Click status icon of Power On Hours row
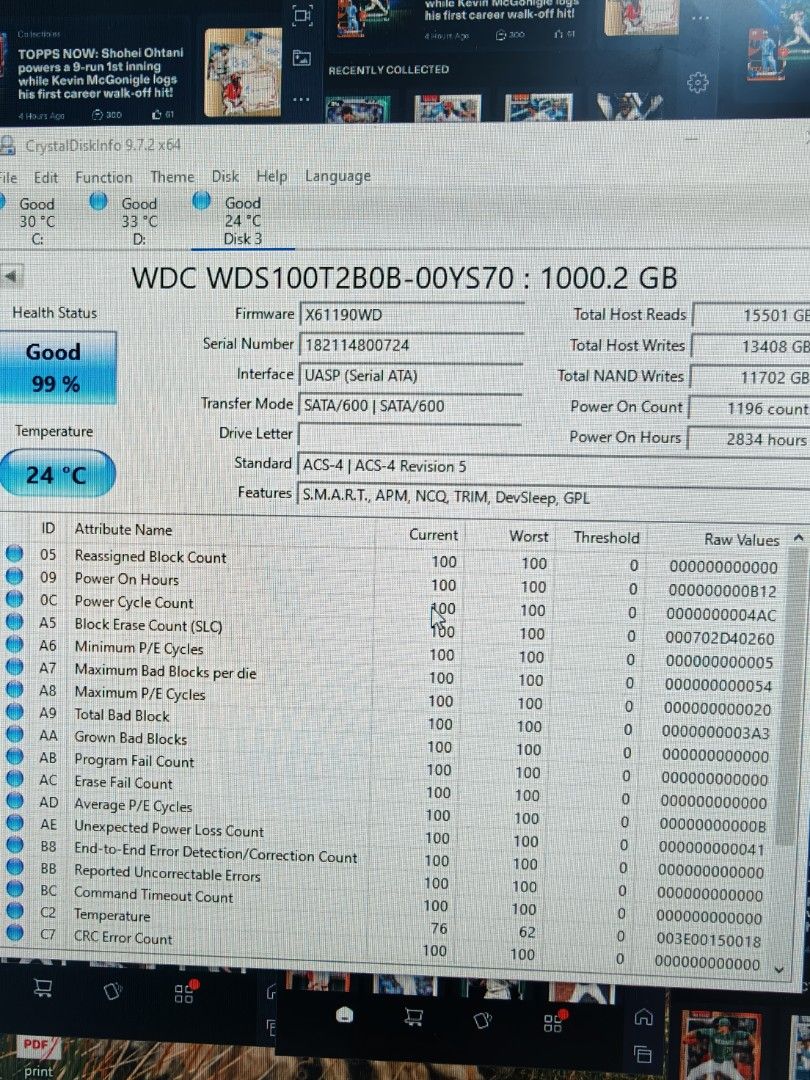The height and width of the screenshot is (1080, 810). click(14, 577)
